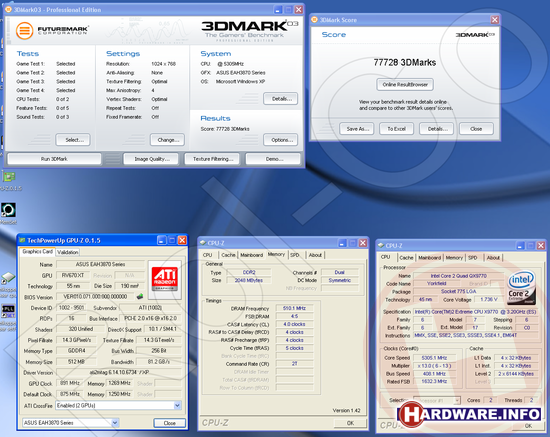Click Save As... in the Score window
Image resolution: width=550 pixels, height=437 pixels.
357,129
